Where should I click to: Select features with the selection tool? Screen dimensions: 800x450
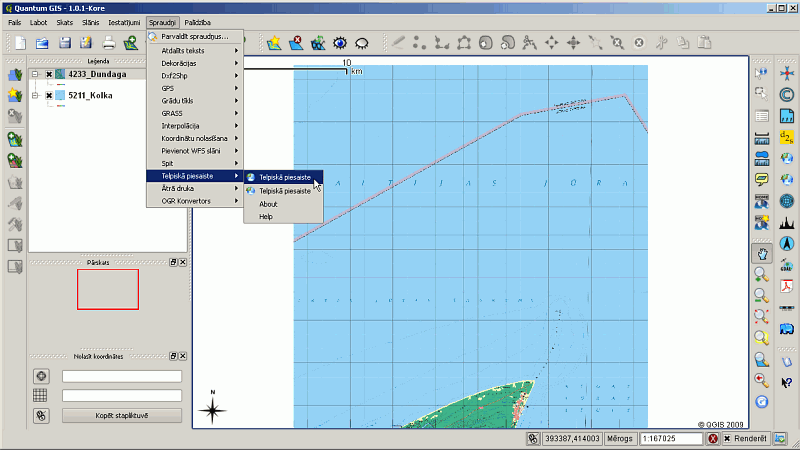pos(761,94)
